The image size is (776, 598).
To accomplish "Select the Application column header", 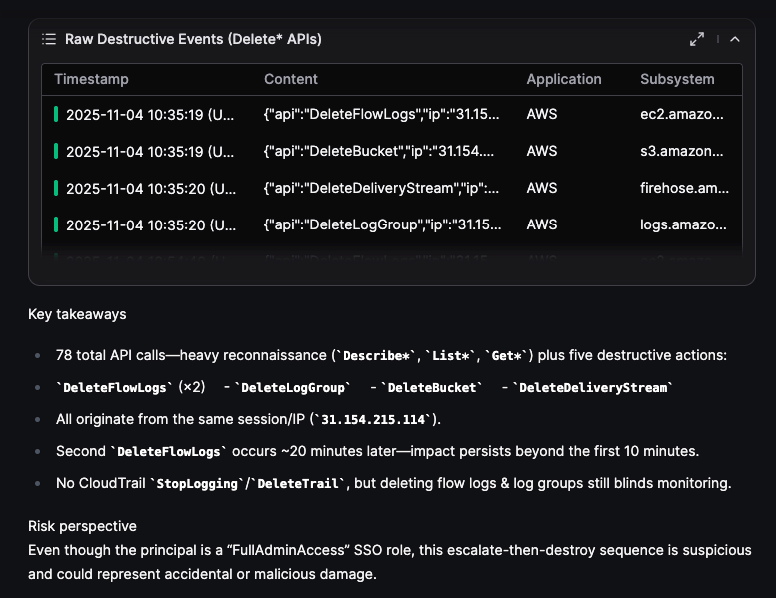I will click(564, 79).
